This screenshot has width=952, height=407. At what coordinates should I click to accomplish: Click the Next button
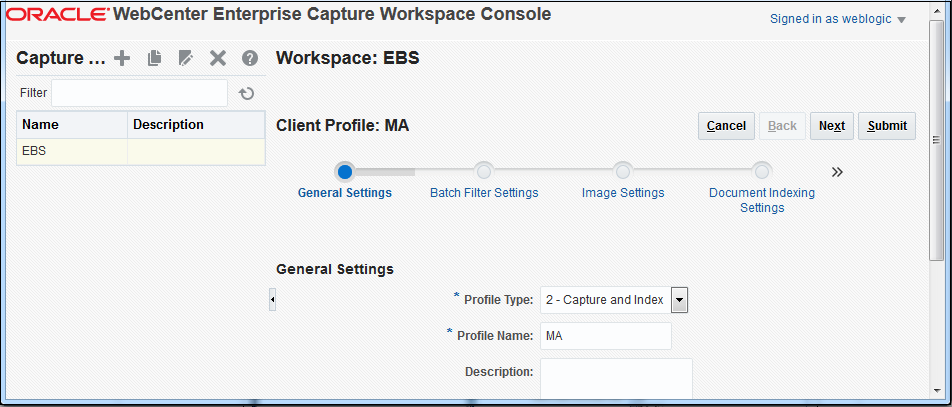pos(831,125)
